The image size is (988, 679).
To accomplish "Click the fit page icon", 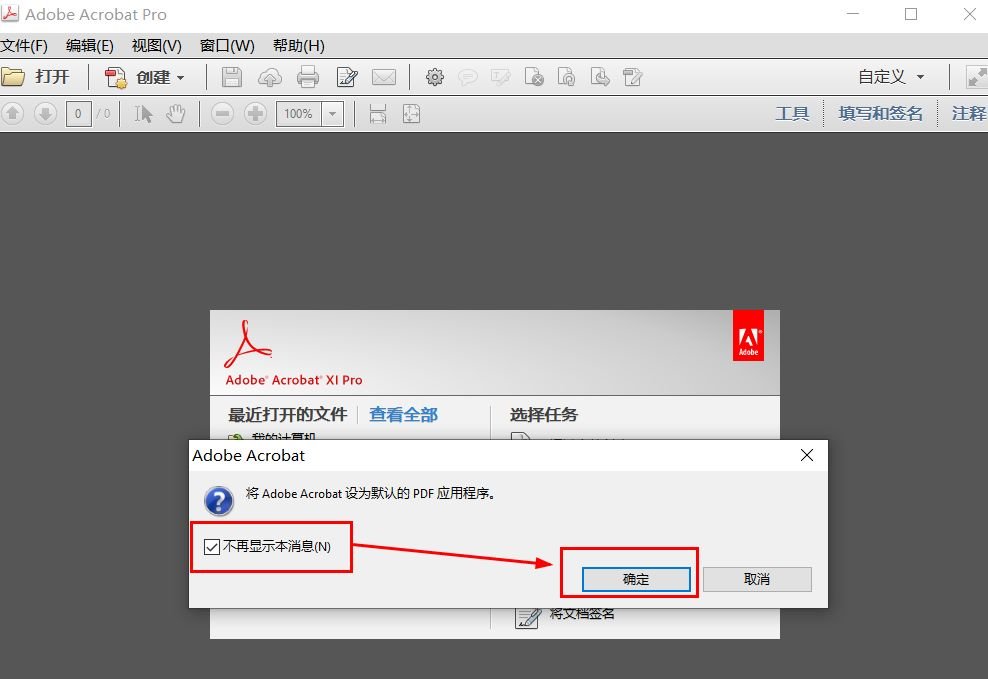I will pos(411,114).
